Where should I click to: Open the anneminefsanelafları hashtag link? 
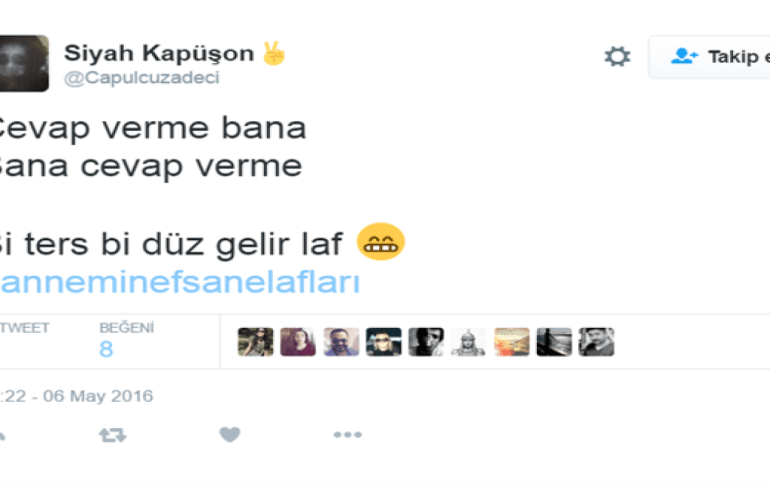click(x=180, y=282)
